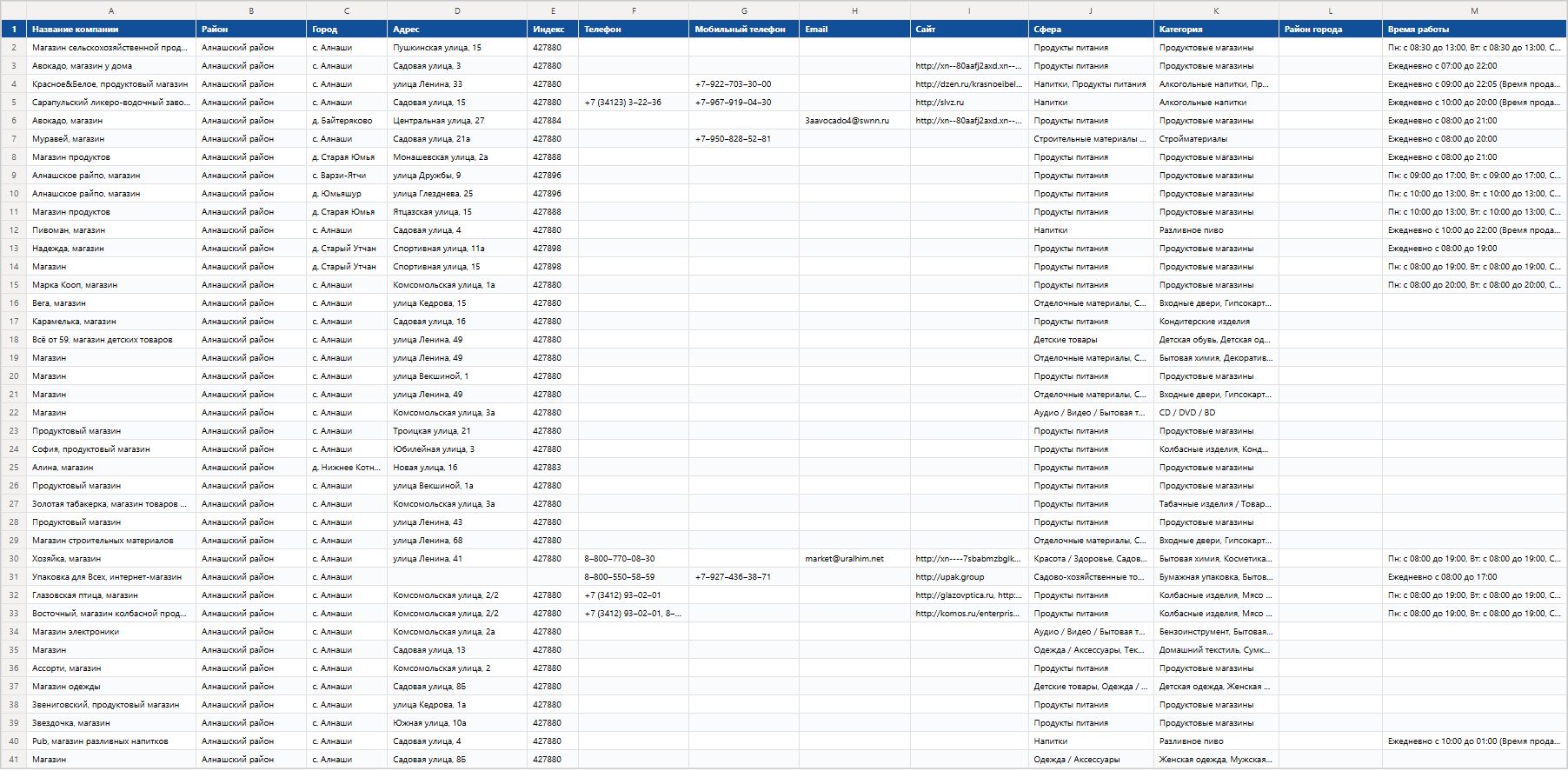This screenshot has width=1568, height=784.
Task: Select row 20 by its row number
Action: 13,376
